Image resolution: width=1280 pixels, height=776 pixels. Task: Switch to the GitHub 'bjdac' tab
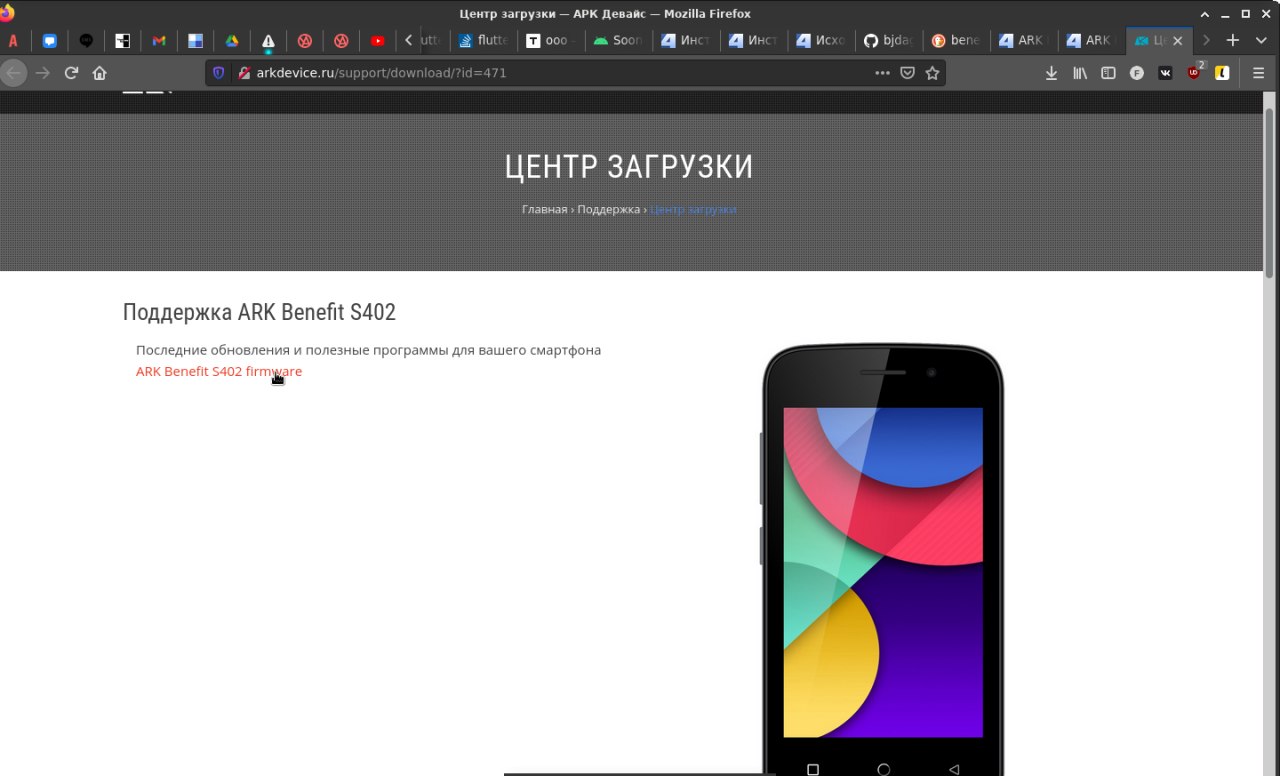889,41
